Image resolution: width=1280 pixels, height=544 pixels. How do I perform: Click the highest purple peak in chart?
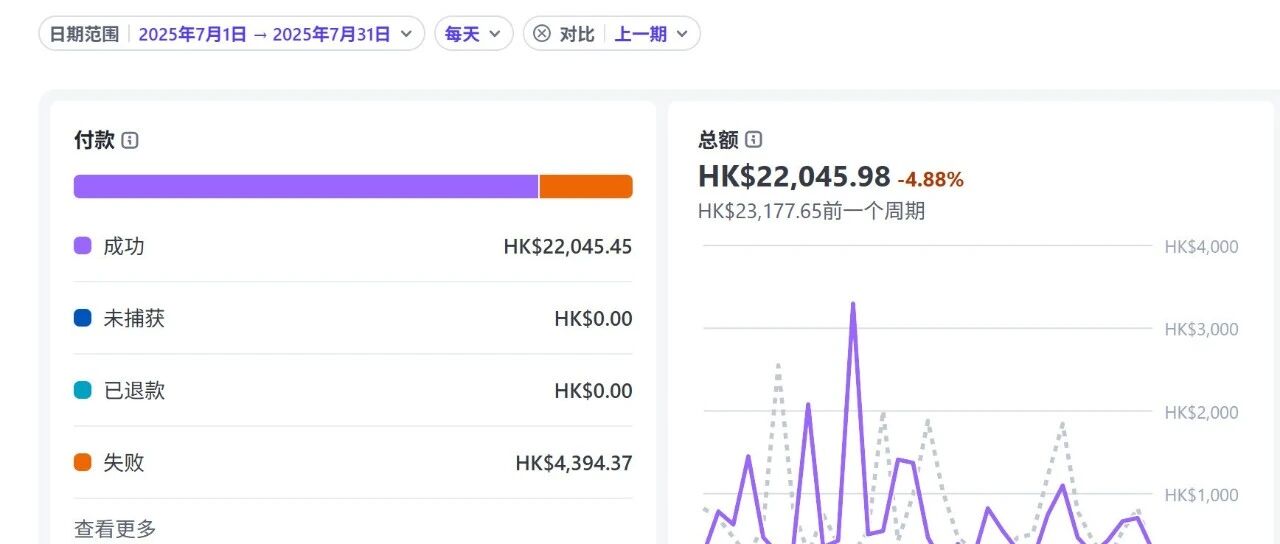tap(853, 304)
